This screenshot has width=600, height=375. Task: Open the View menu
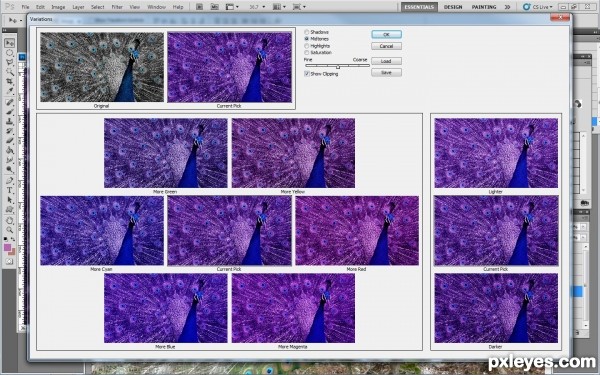pyautogui.click(x=135, y=7)
